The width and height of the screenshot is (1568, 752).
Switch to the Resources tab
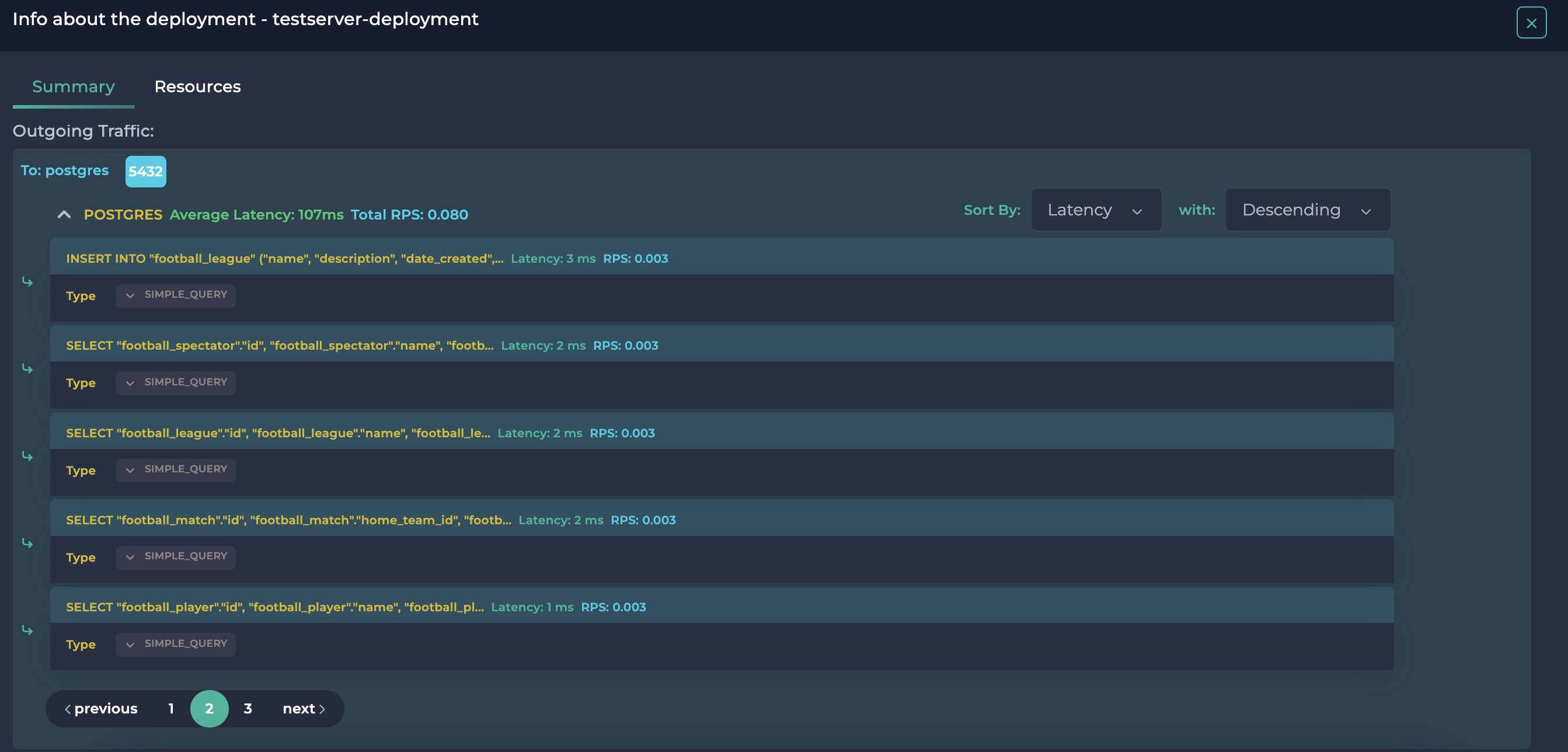pos(197,87)
